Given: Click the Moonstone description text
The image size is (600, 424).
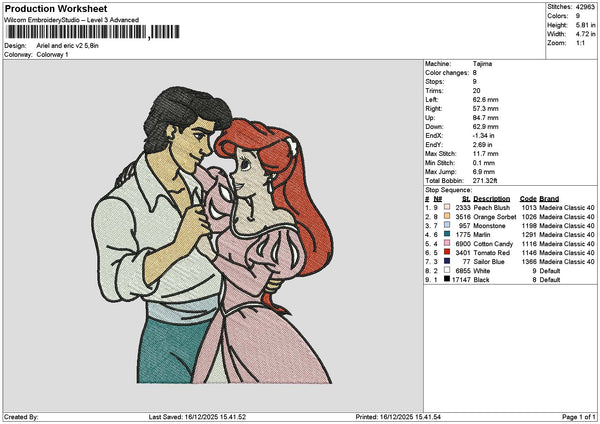Looking at the screenshot, I should click(489, 226).
